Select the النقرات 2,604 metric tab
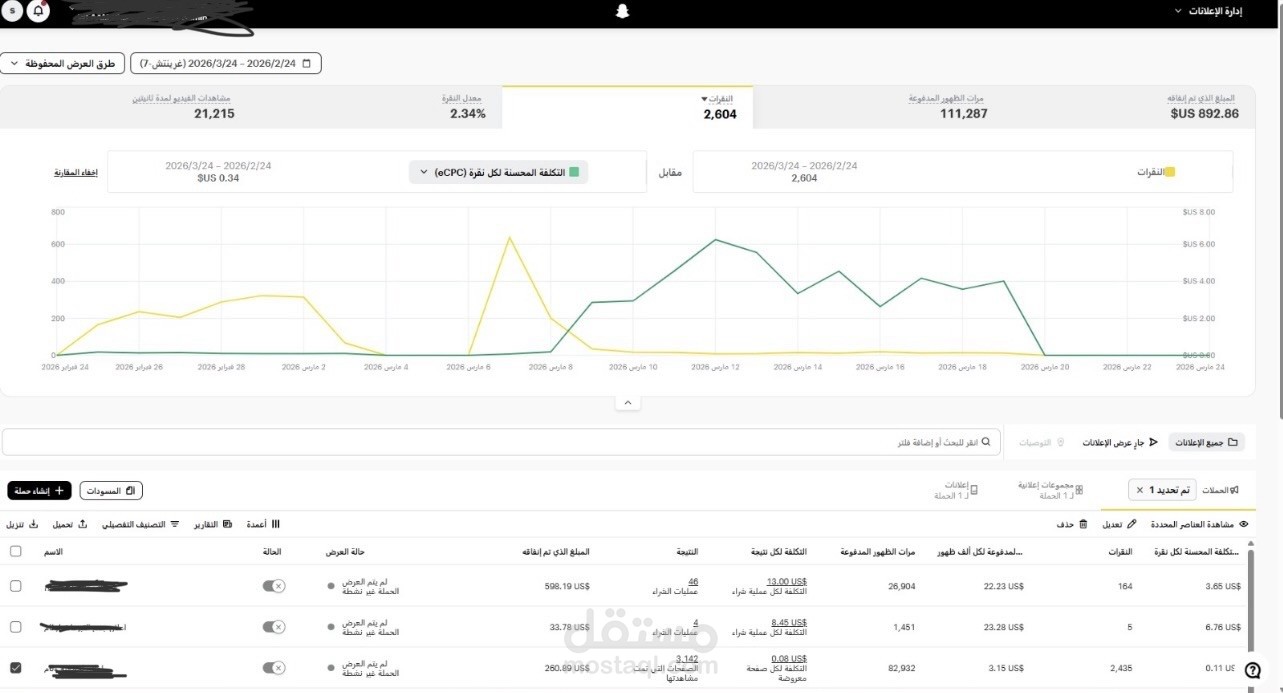The image size is (1283, 693). click(x=627, y=107)
